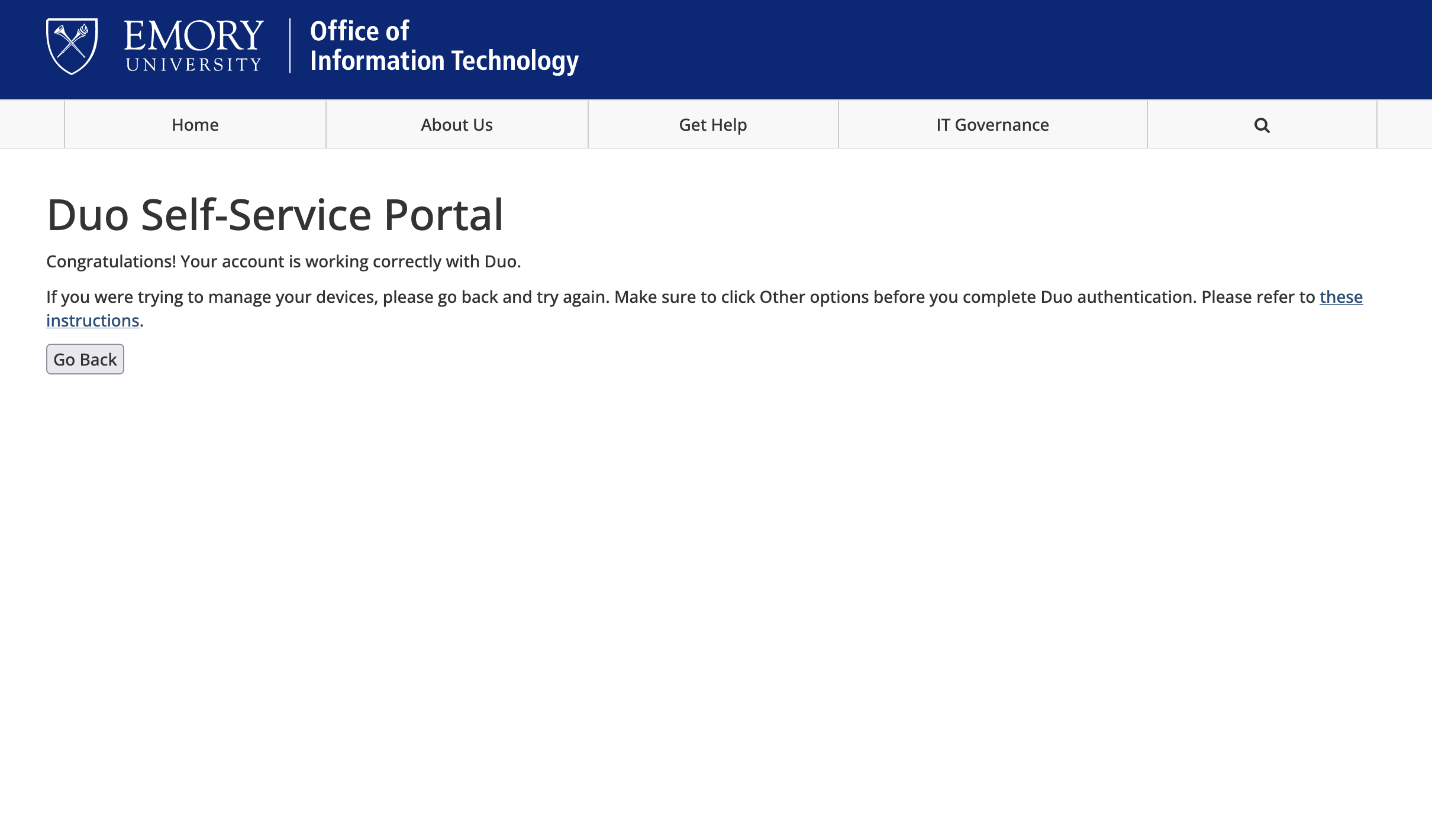Open the search magnifier icon
The width and height of the screenshot is (1432, 840).
[1262, 125]
